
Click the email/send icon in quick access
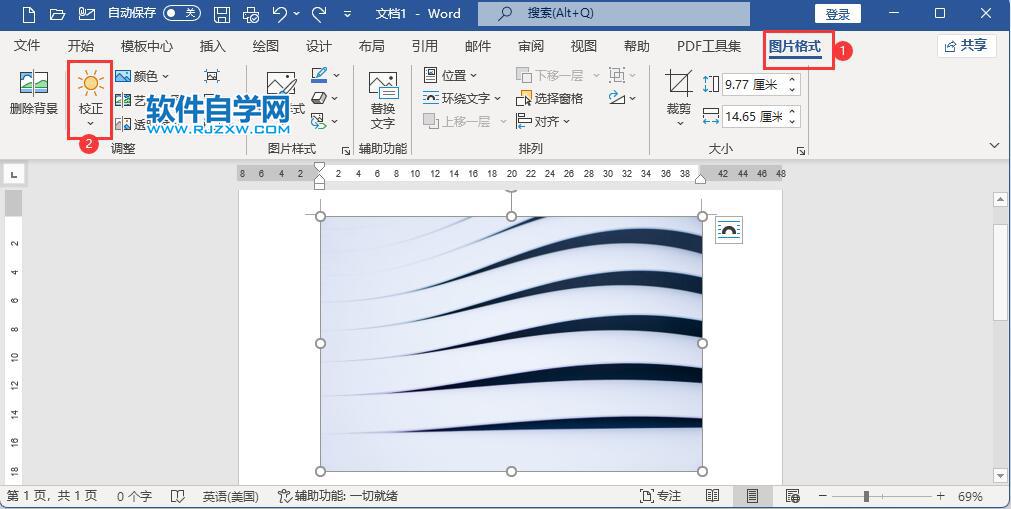[x=86, y=14]
